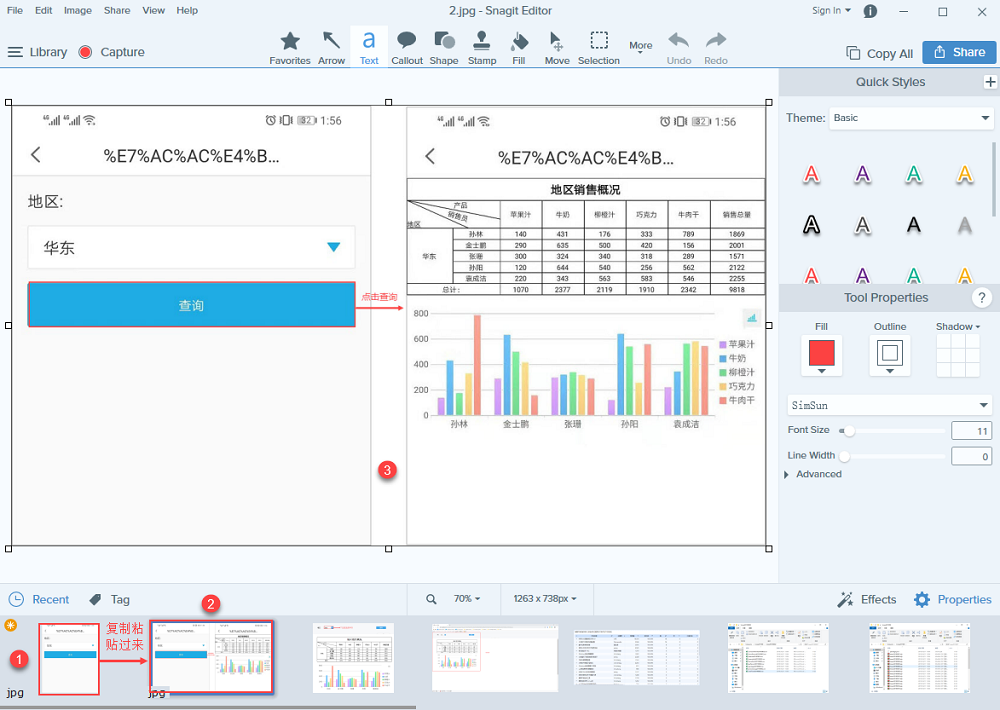Open the Sign In dropdown
Viewport: 1000px width, 710px height.
tap(831, 11)
